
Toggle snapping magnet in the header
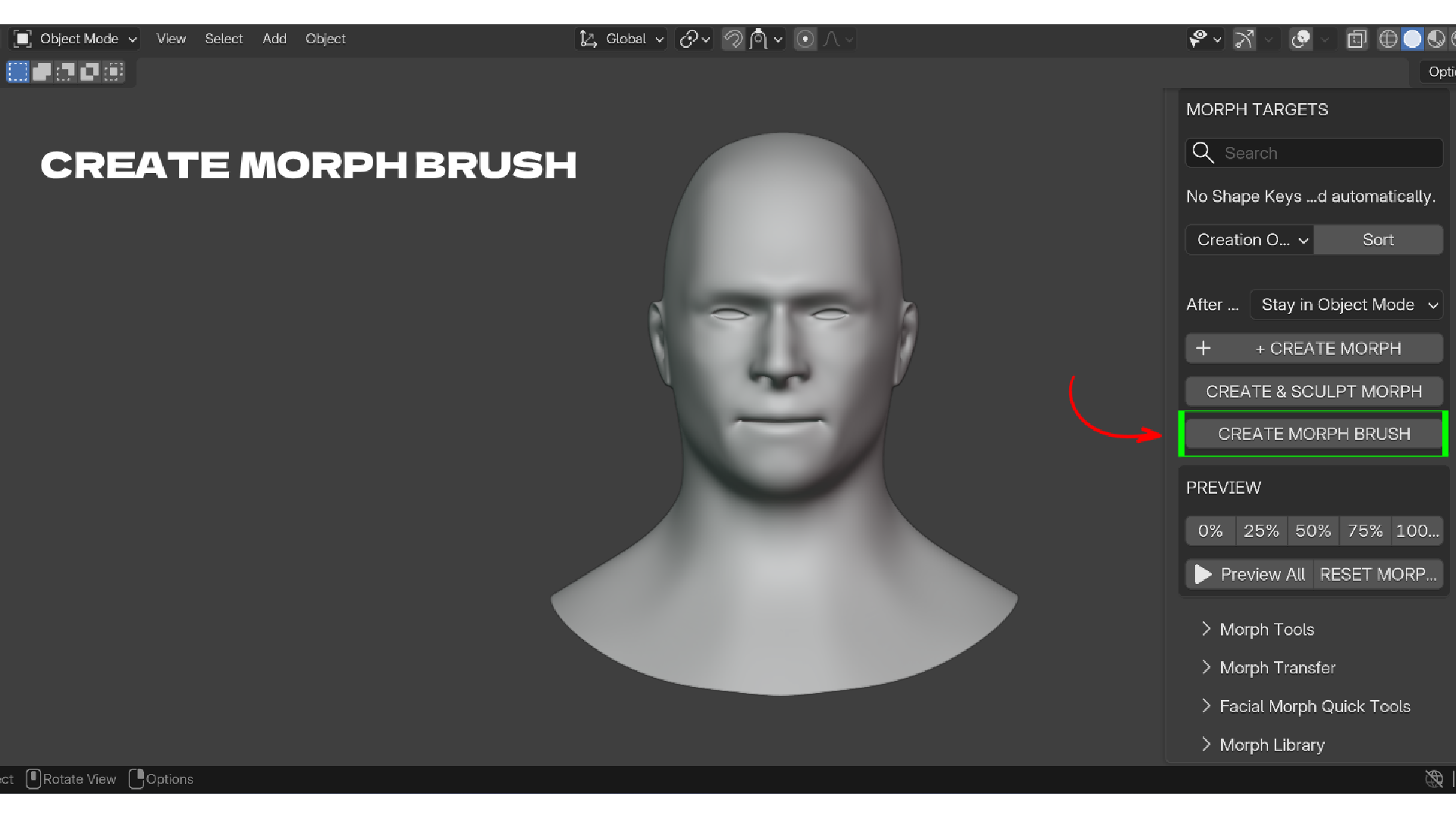[x=733, y=39]
